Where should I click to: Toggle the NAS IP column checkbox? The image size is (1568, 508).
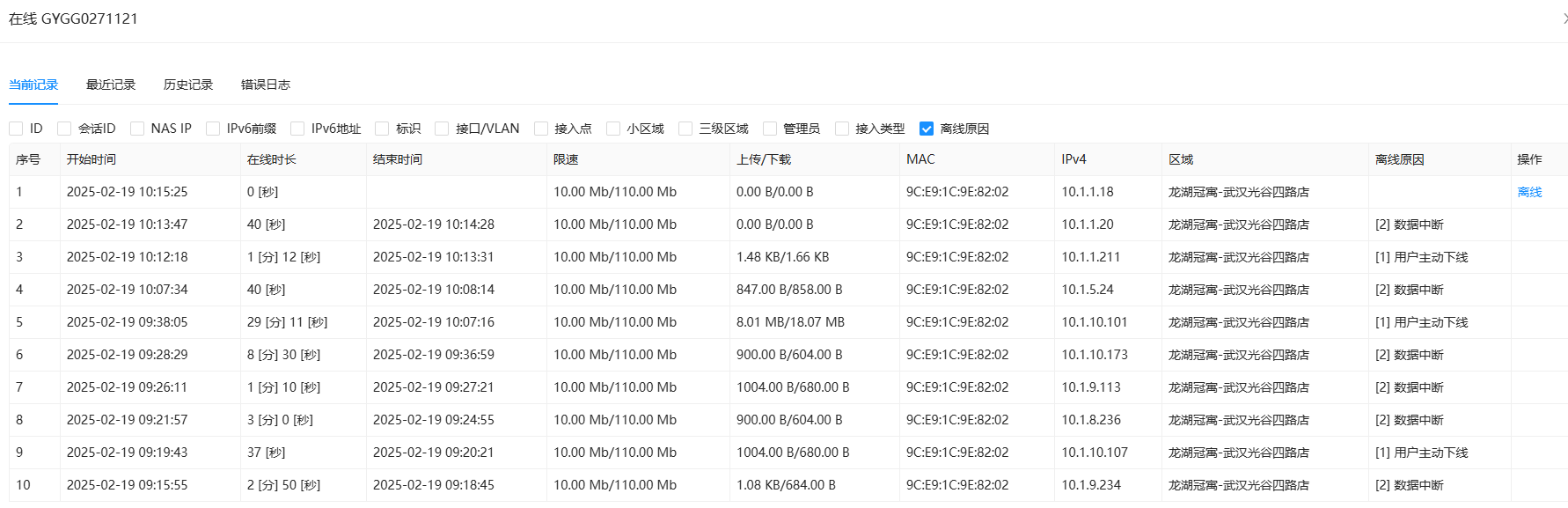pyautogui.click(x=137, y=129)
